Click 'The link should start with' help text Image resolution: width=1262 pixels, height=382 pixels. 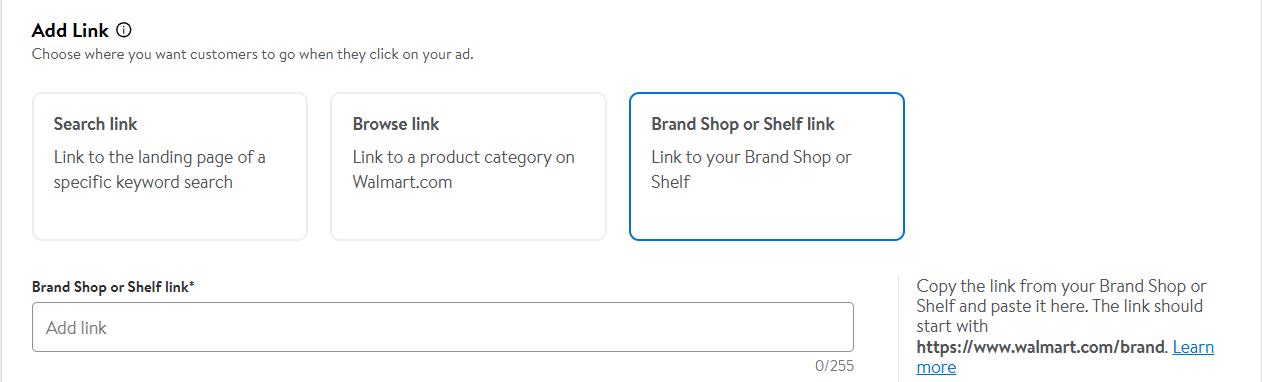point(1060,316)
